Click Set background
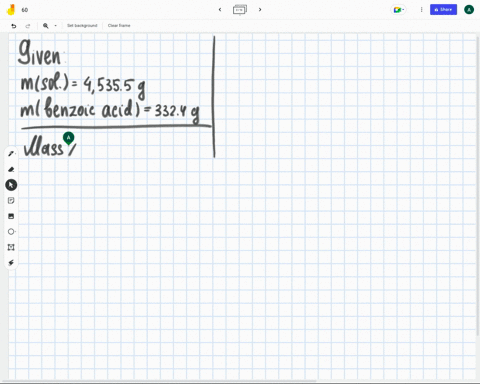The height and width of the screenshot is (384, 480). [82, 26]
